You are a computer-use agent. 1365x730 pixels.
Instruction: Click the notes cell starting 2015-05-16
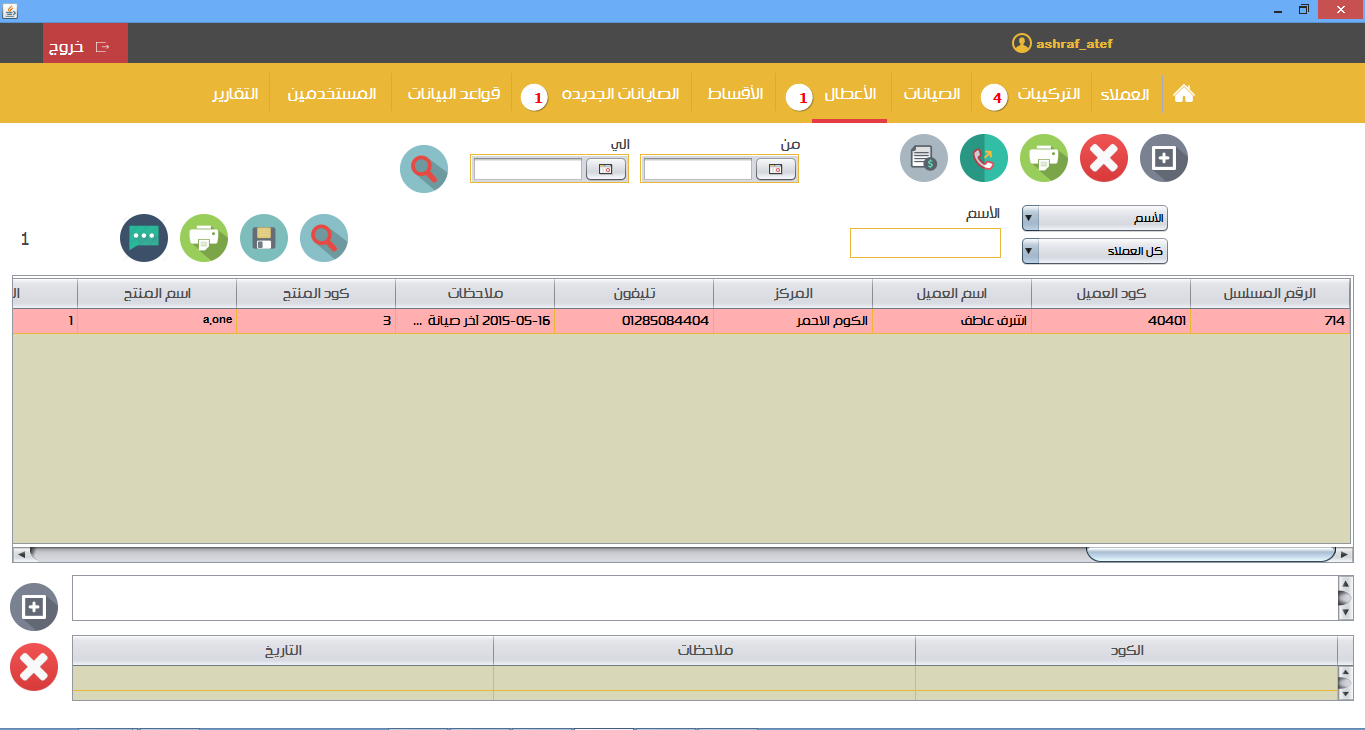click(475, 321)
